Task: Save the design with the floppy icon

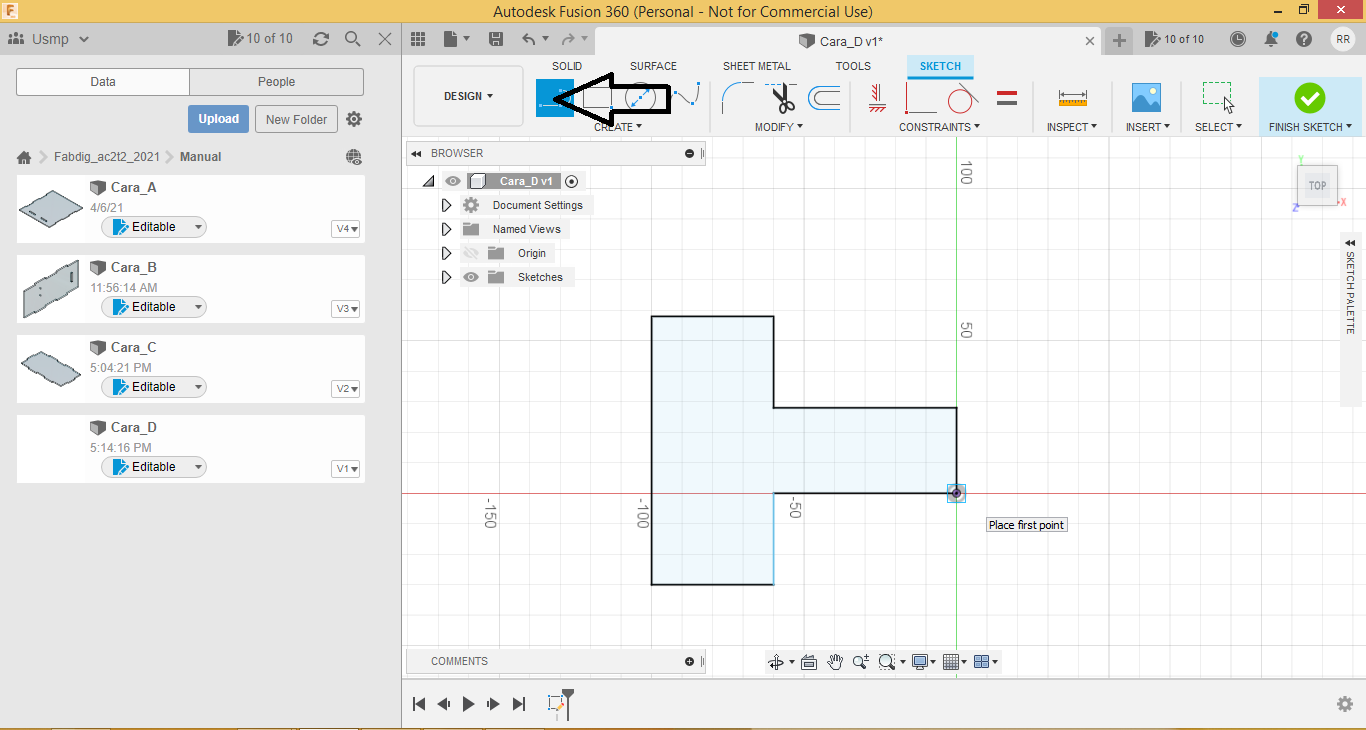Action: coord(496,39)
